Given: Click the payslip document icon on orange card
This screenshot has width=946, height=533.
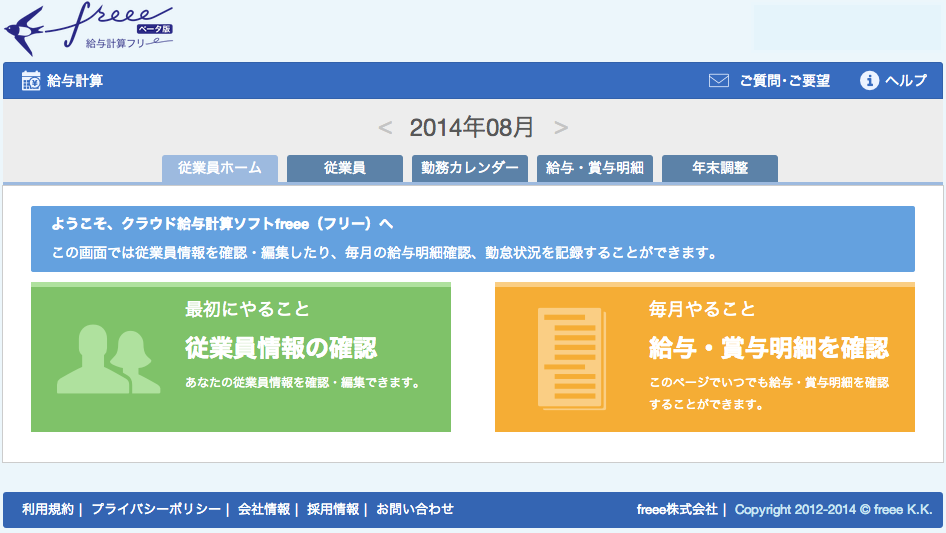Looking at the screenshot, I should tap(571, 357).
